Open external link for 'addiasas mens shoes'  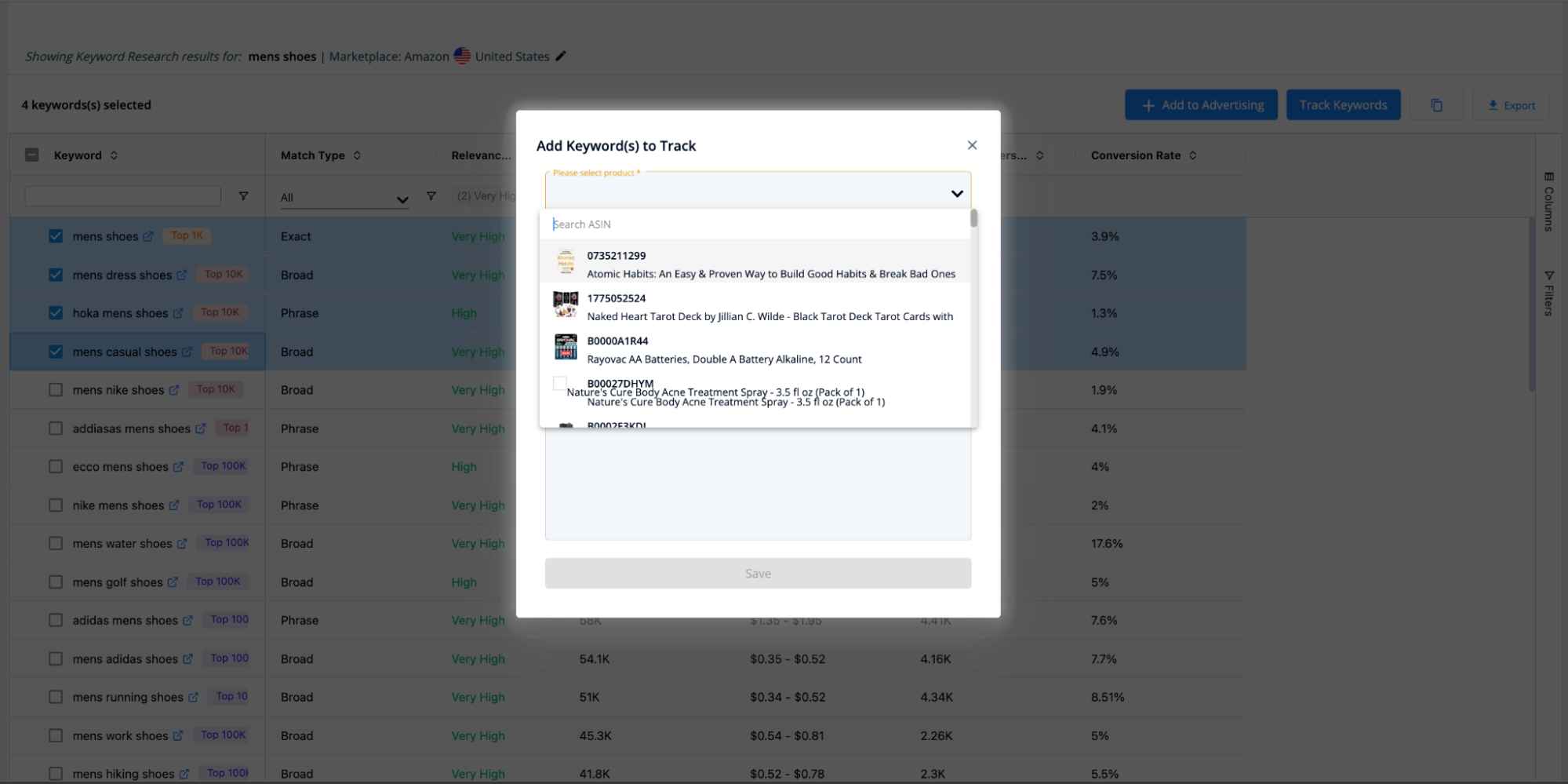tap(200, 428)
